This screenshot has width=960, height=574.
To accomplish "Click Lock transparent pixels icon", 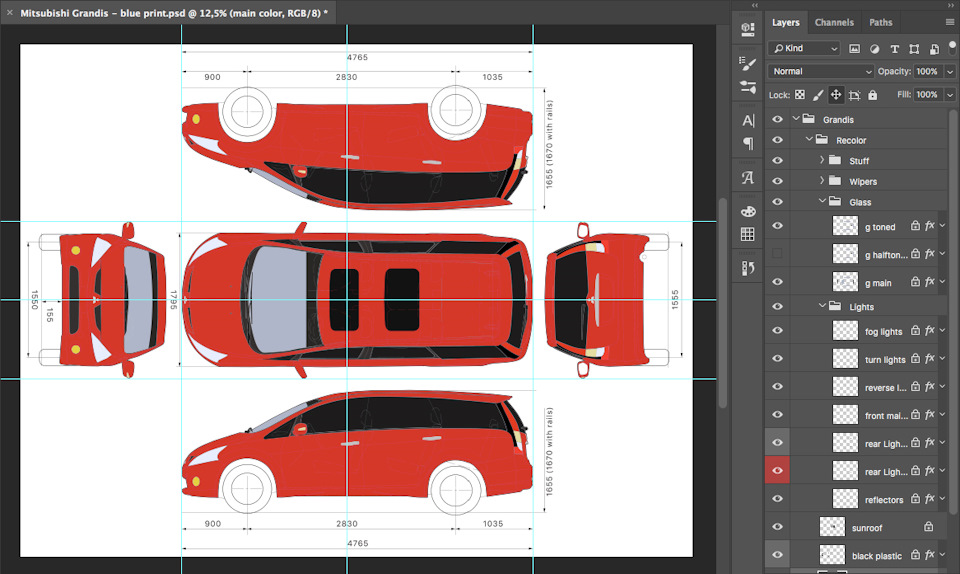I will point(800,95).
